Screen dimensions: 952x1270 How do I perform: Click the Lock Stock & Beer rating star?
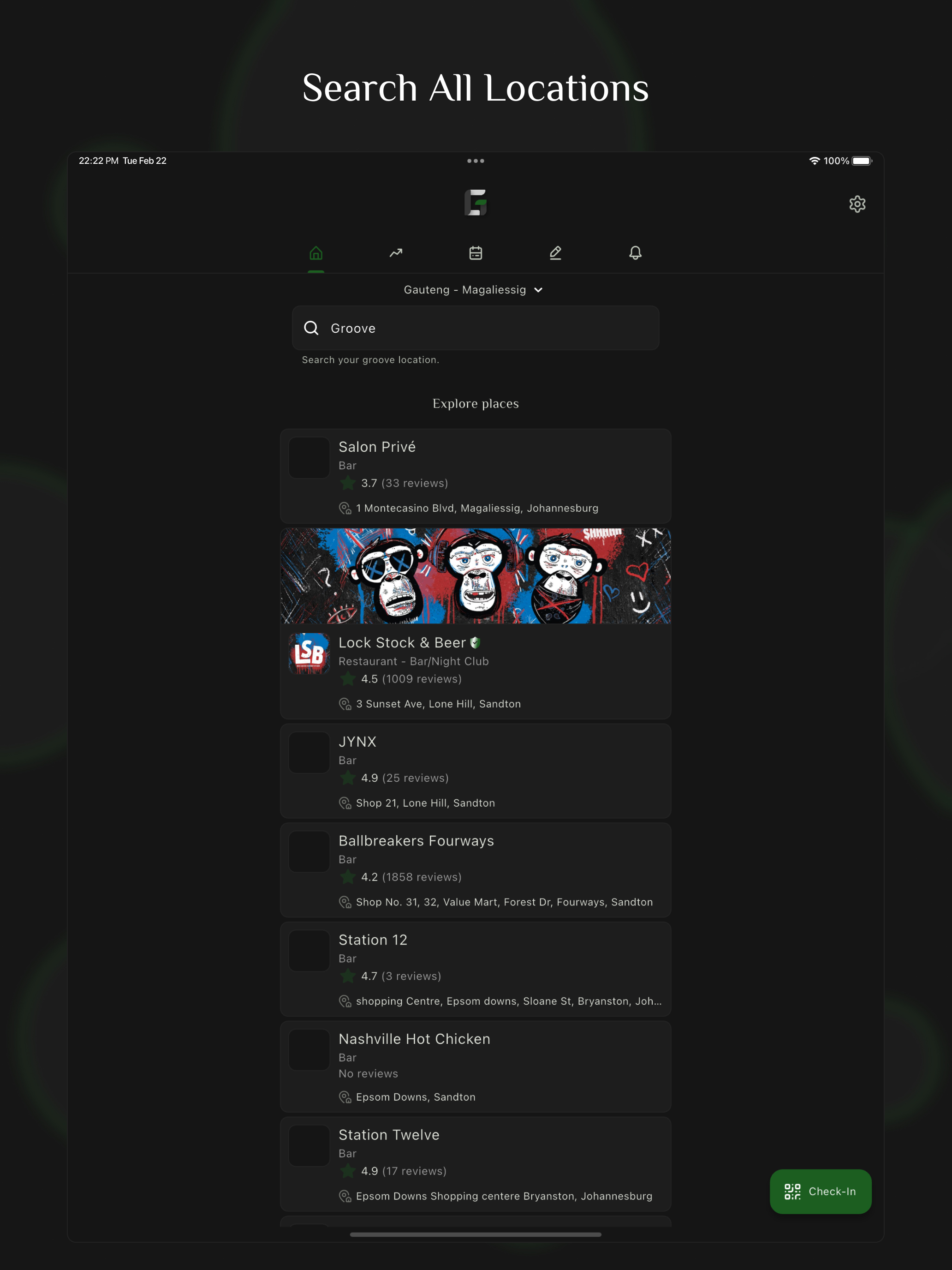348,679
